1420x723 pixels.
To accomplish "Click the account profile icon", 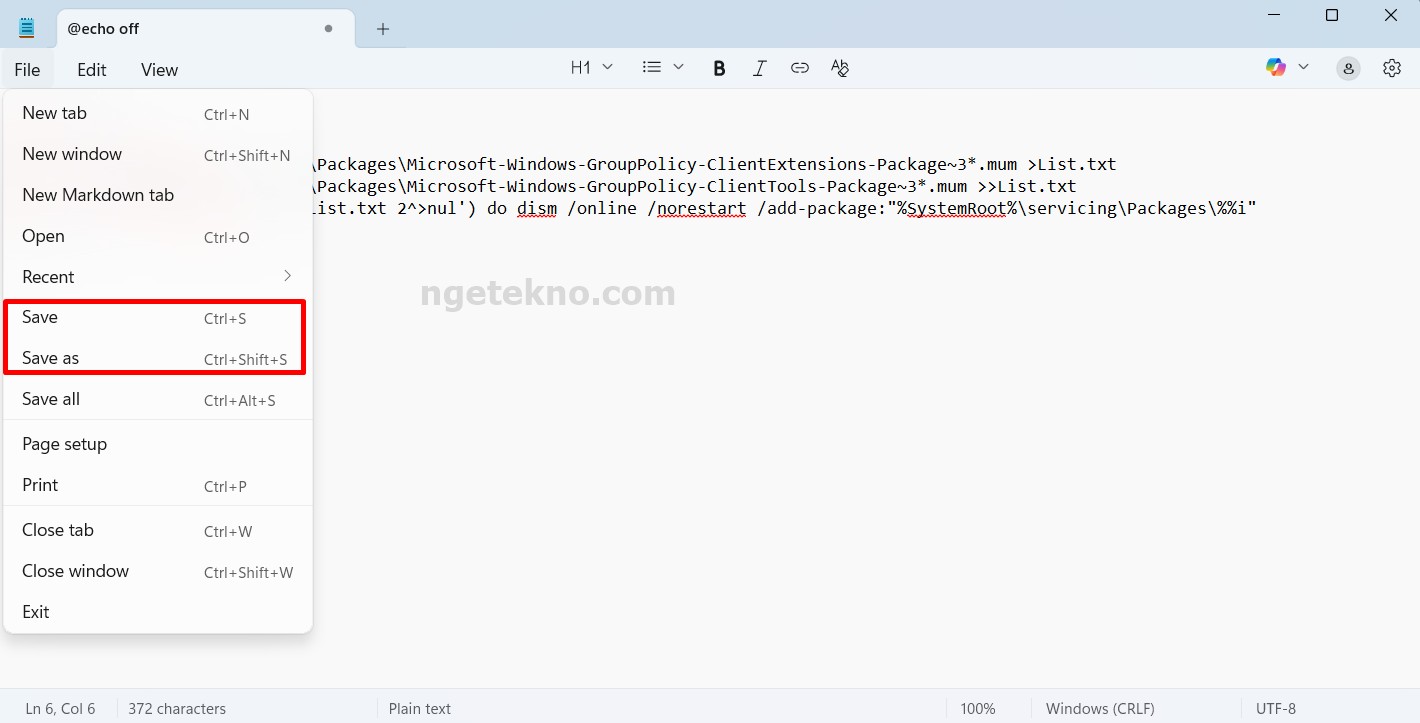I will 1348,68.
